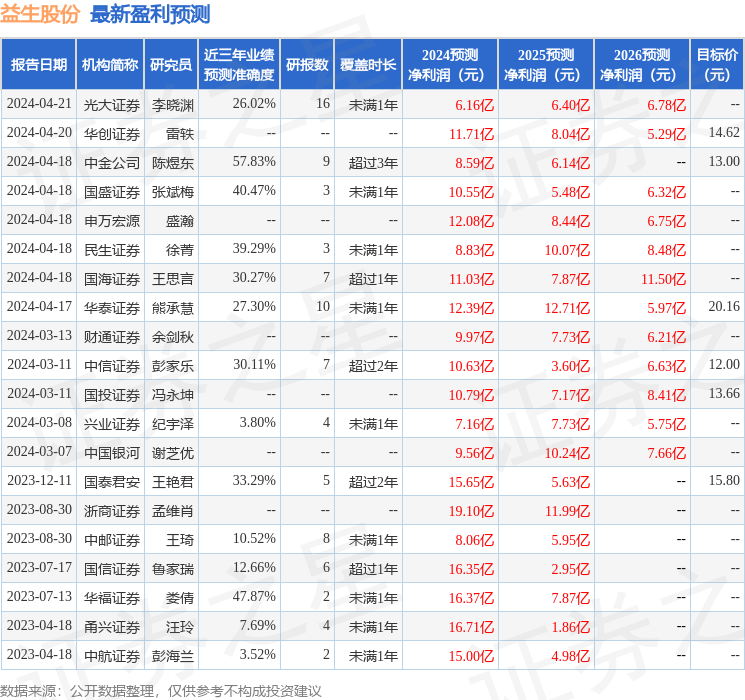Click the 机构简称 column header
This screenshot has height=700, width=745.
110,64
